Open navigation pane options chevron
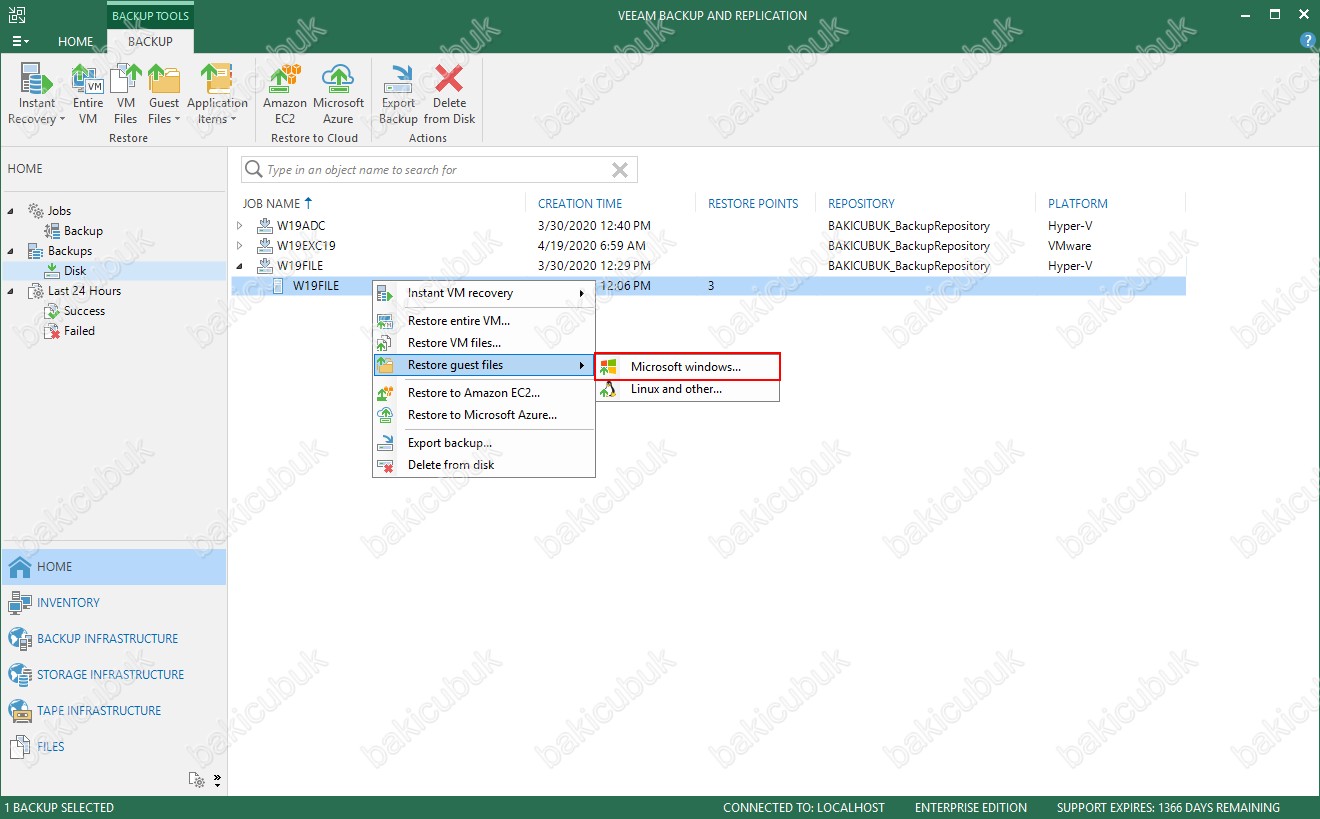 point(218,780)
